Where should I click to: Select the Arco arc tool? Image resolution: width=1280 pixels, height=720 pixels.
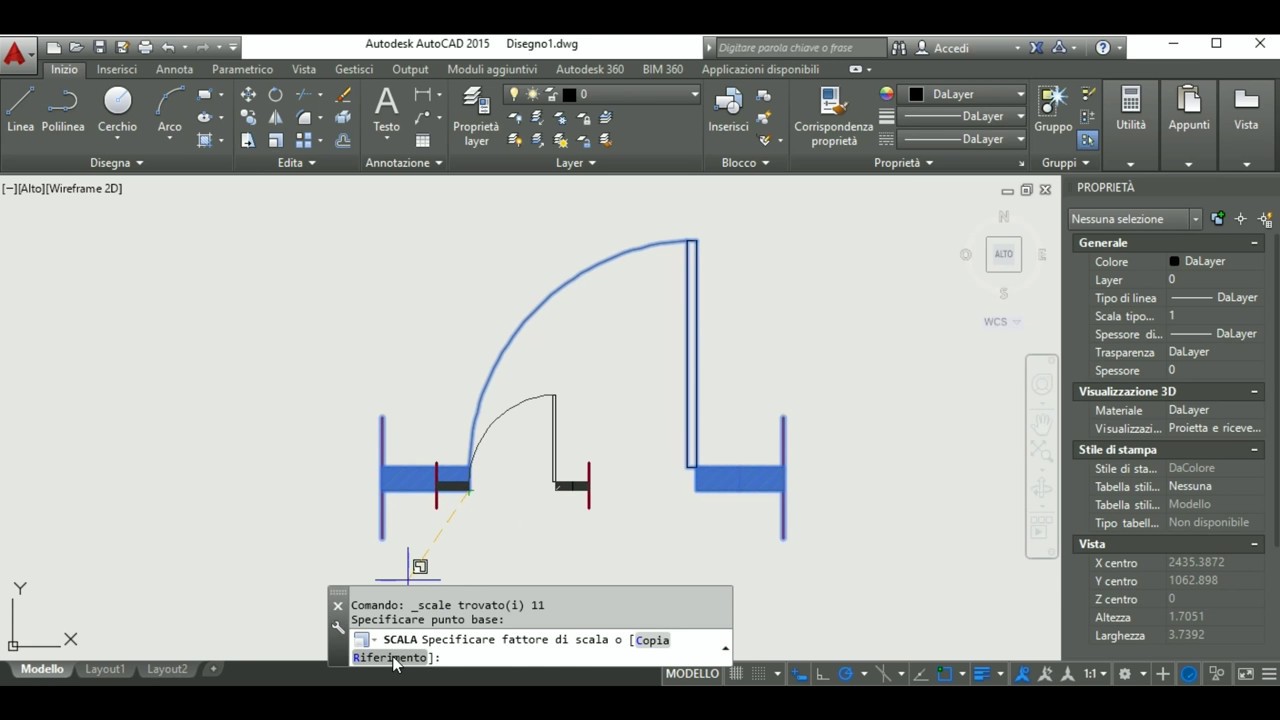coord(170,110)
